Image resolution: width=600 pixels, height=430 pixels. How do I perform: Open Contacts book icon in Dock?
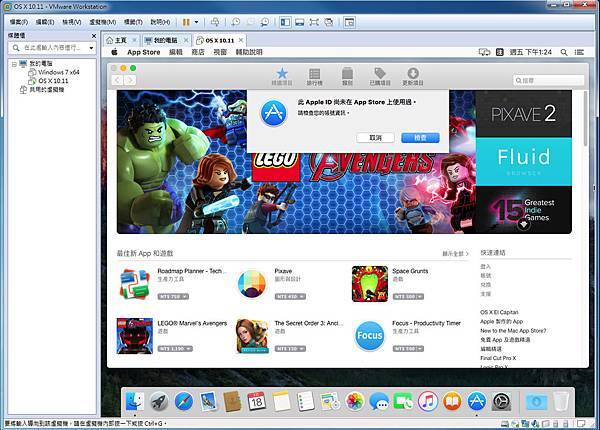(232, 402)
